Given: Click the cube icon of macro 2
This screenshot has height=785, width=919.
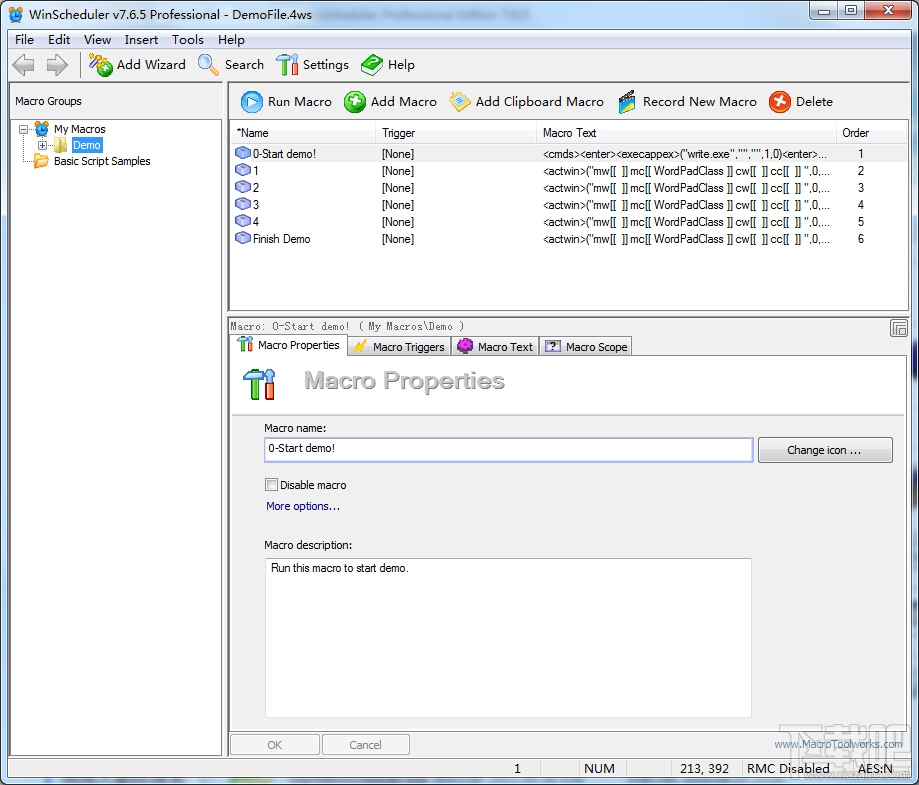Looking at the screenshot, I should (x=243, y=187).
